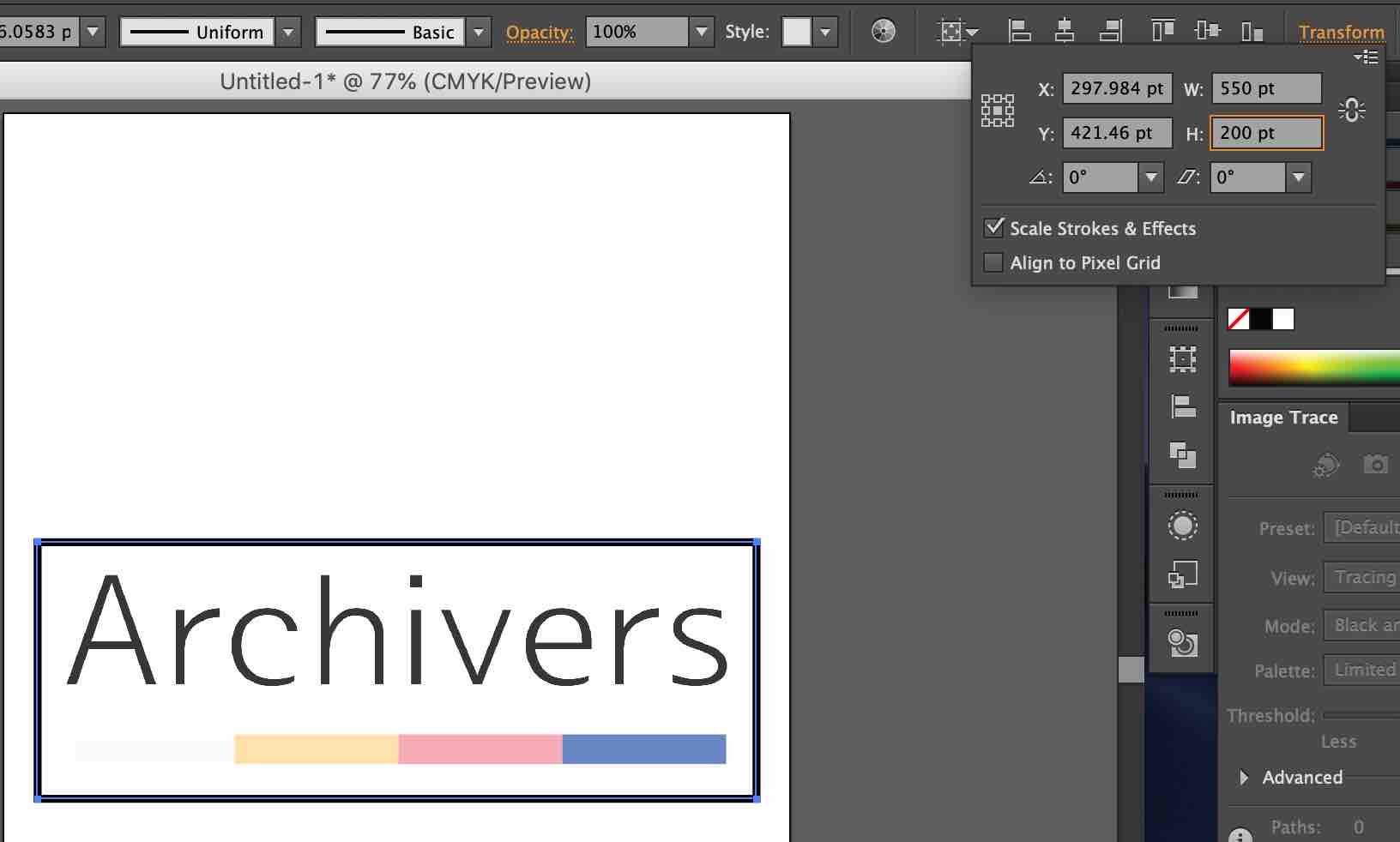The image size is (1400, 842).
Task: Open the Transform panel icon in dock
Action: coord(1183,358)
